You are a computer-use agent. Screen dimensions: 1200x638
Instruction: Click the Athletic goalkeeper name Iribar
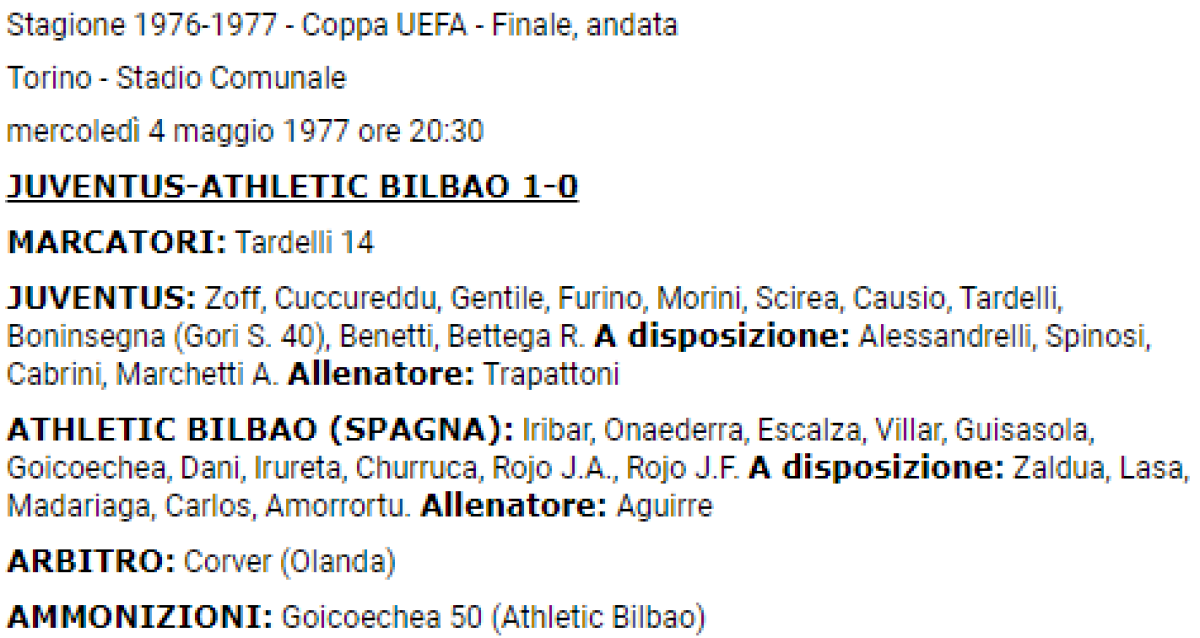(559, 431)
